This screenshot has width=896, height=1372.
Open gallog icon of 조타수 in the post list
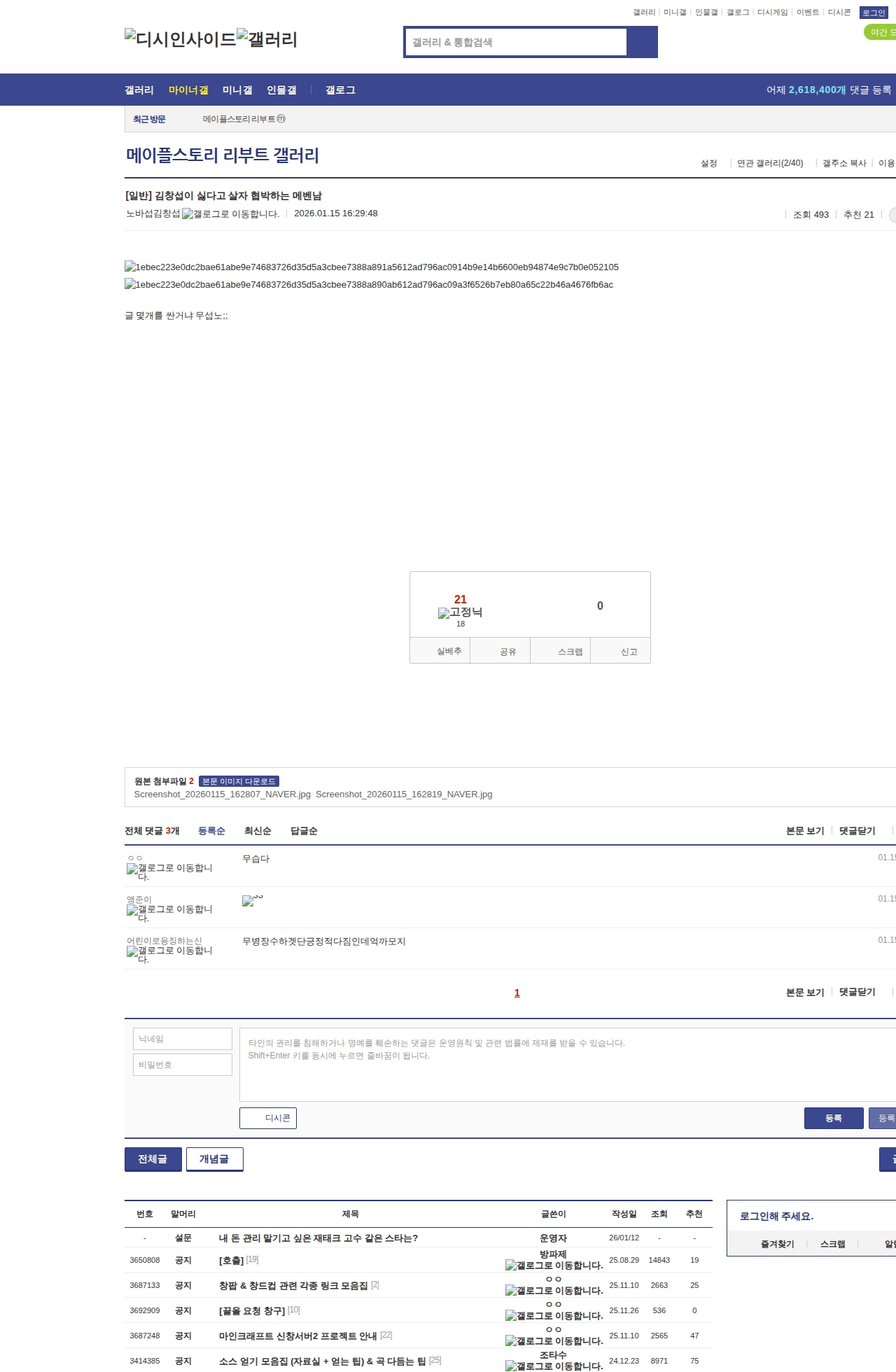click(554, 1366)
